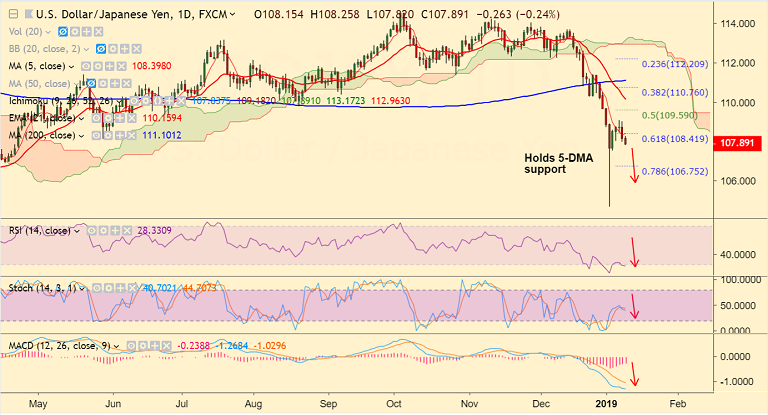Remove the Vol (20) indicator
This screenshot has height=415, width=768.
[98, 32]
